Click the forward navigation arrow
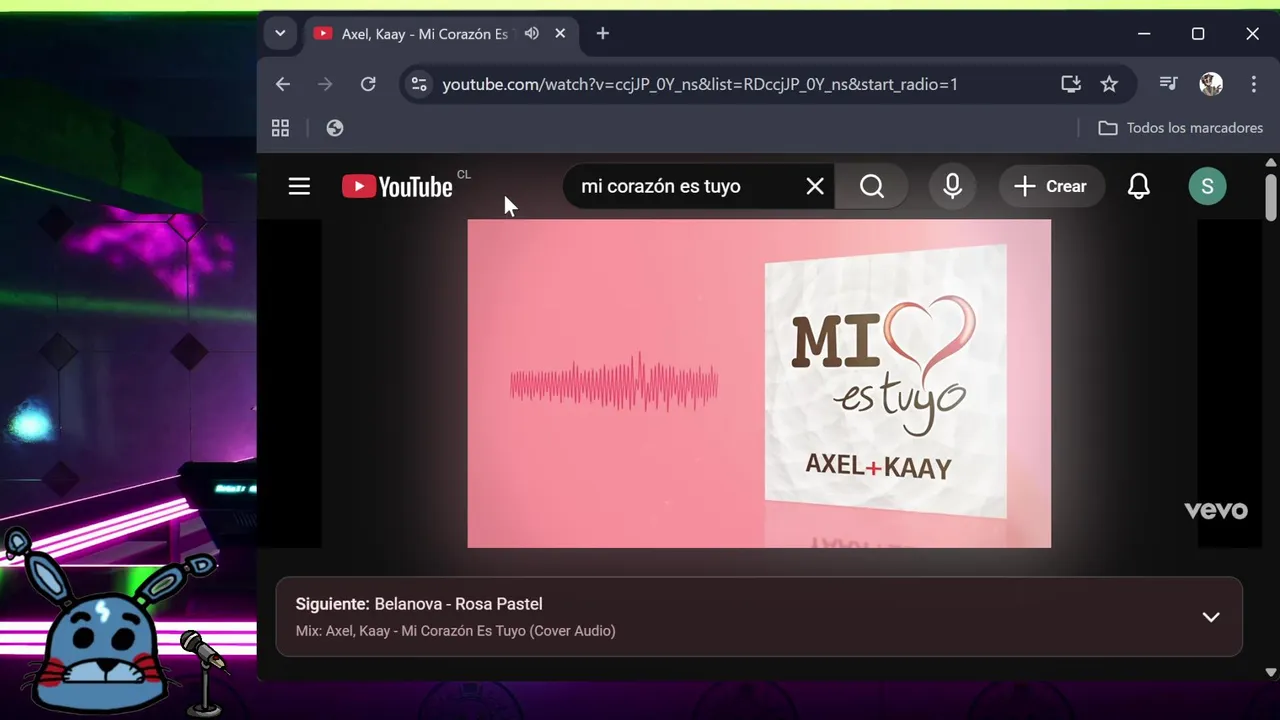The image size is (1280, 720). pos(325,84)
